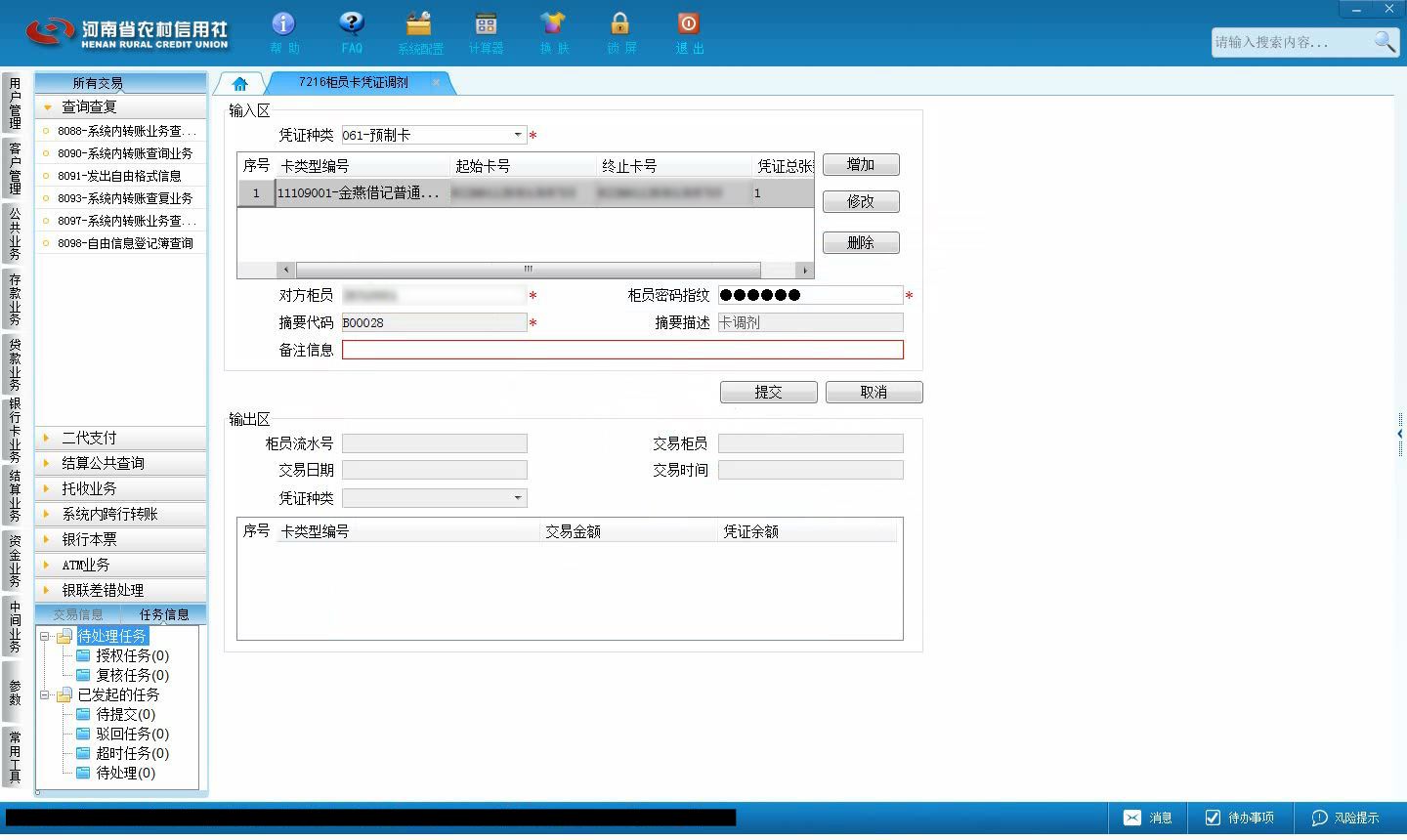Open the 系统配置 system settings icon
Image resolution: width=1407 pixels, height=840 pixels.
(x=419, y=32)
